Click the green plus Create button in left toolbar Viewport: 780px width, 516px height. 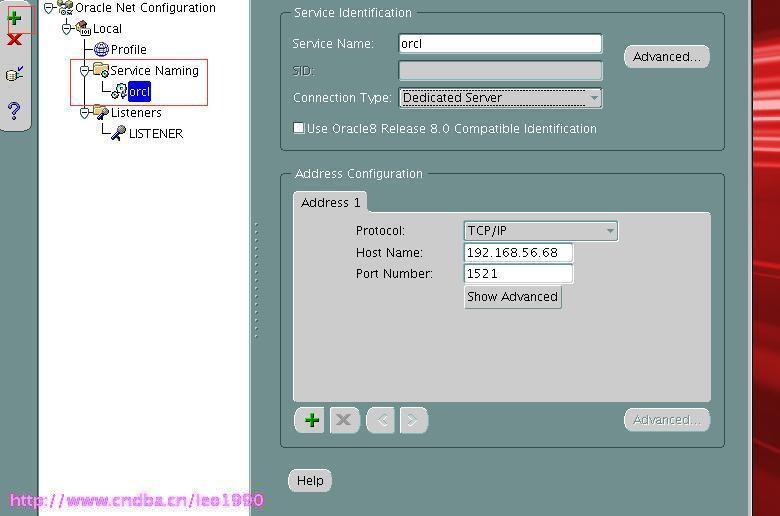14,18
